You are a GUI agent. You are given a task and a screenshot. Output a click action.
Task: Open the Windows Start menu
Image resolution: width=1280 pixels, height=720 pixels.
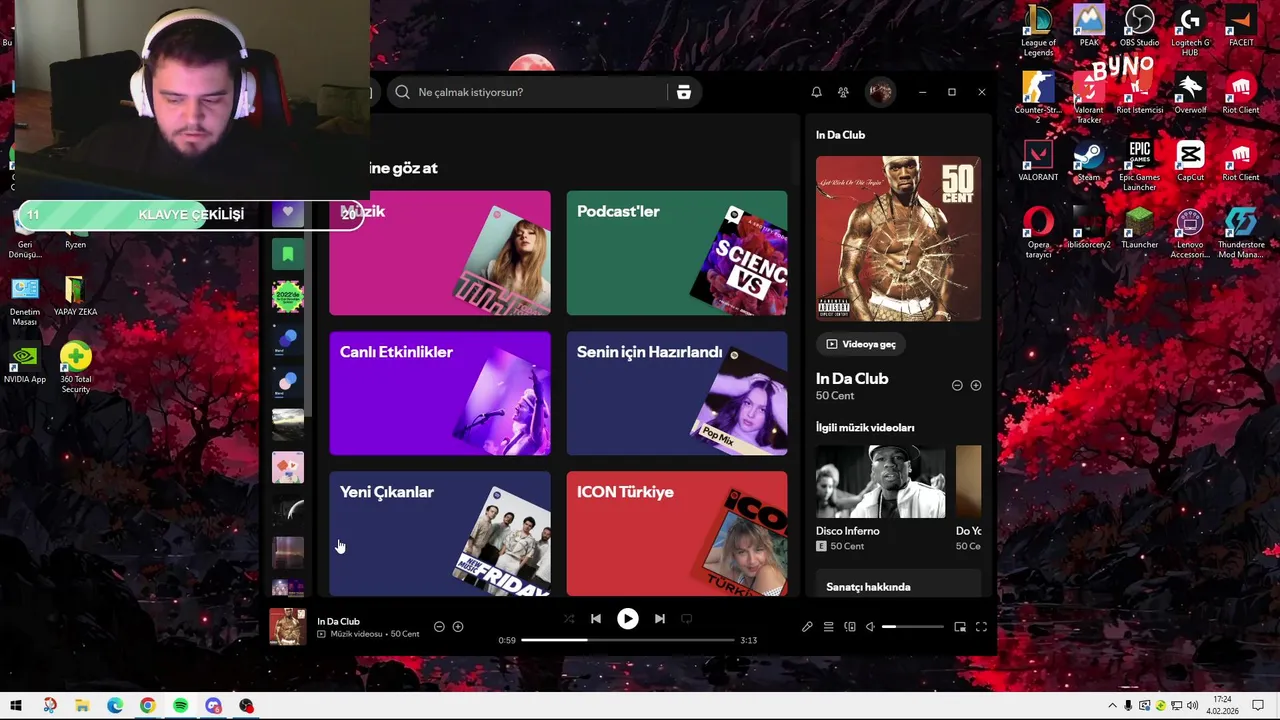tap(15, 706)
